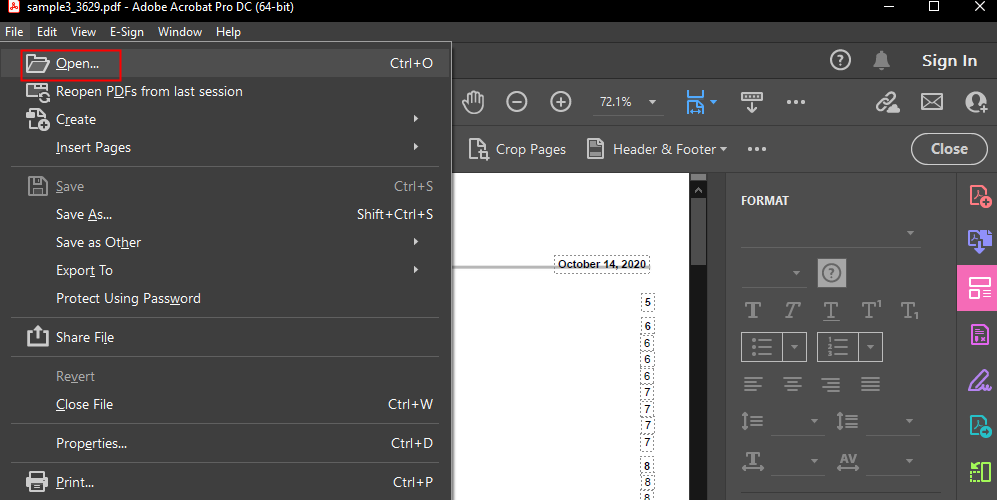Open the help question mark icon
Screen dimensions: 997x500
(x=840, y=60)
